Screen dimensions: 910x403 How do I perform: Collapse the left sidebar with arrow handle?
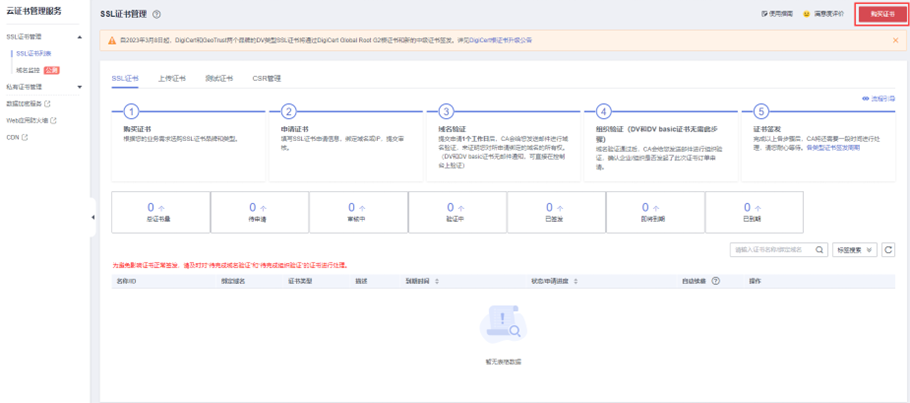93,217
